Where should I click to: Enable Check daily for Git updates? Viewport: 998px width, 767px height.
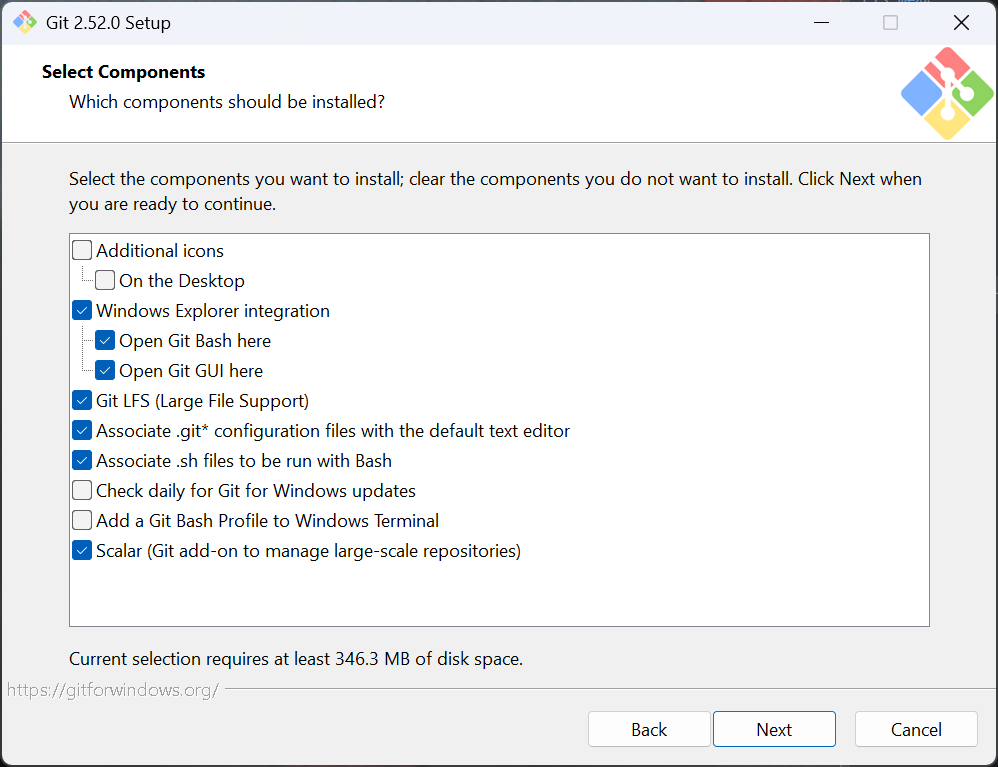coord(82,491)
